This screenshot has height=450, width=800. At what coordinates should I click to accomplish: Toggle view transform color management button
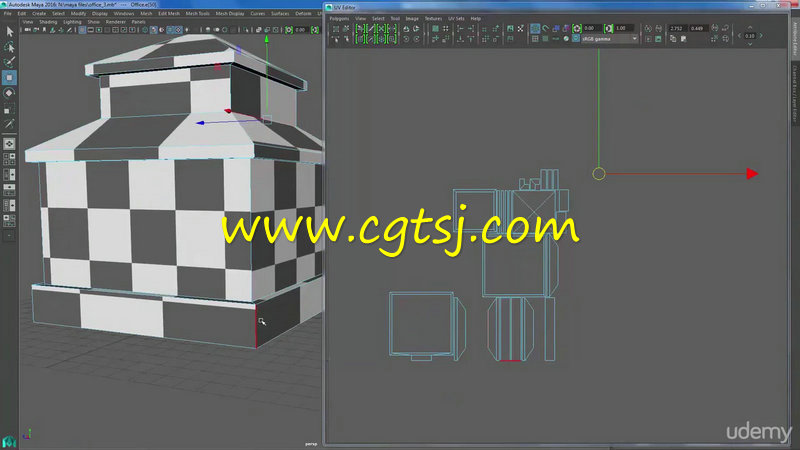pyautogui.click(x=576, y=39)
